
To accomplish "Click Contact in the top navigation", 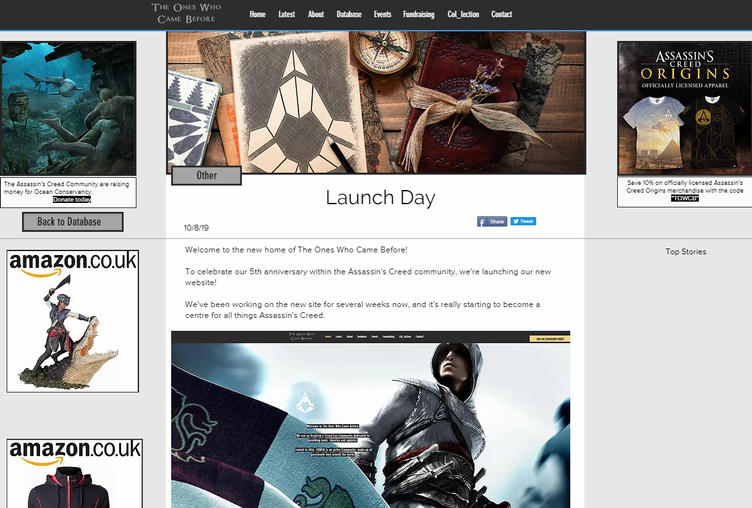I will coord(501,14).
